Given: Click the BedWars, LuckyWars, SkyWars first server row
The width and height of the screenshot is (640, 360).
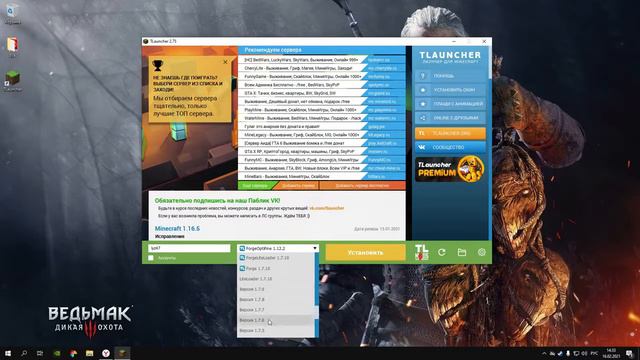Looking at the screenshot, I should click(322, 60).
